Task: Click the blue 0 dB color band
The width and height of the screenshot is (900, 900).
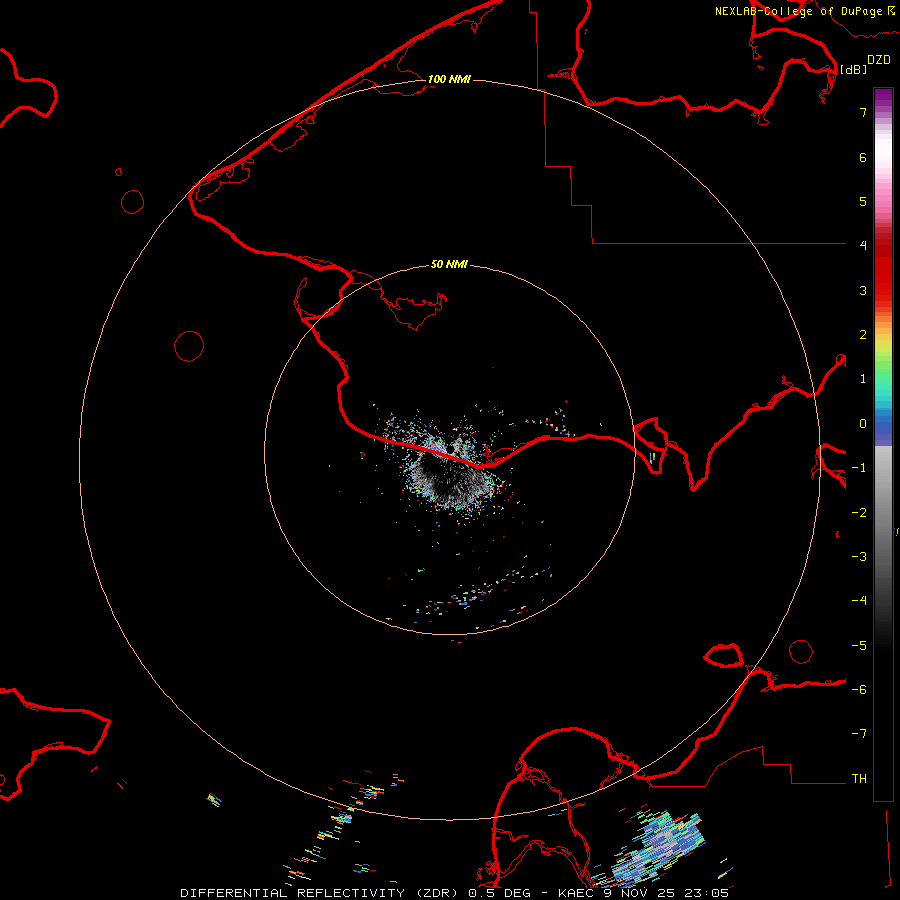Action: [x=883, y=426]
